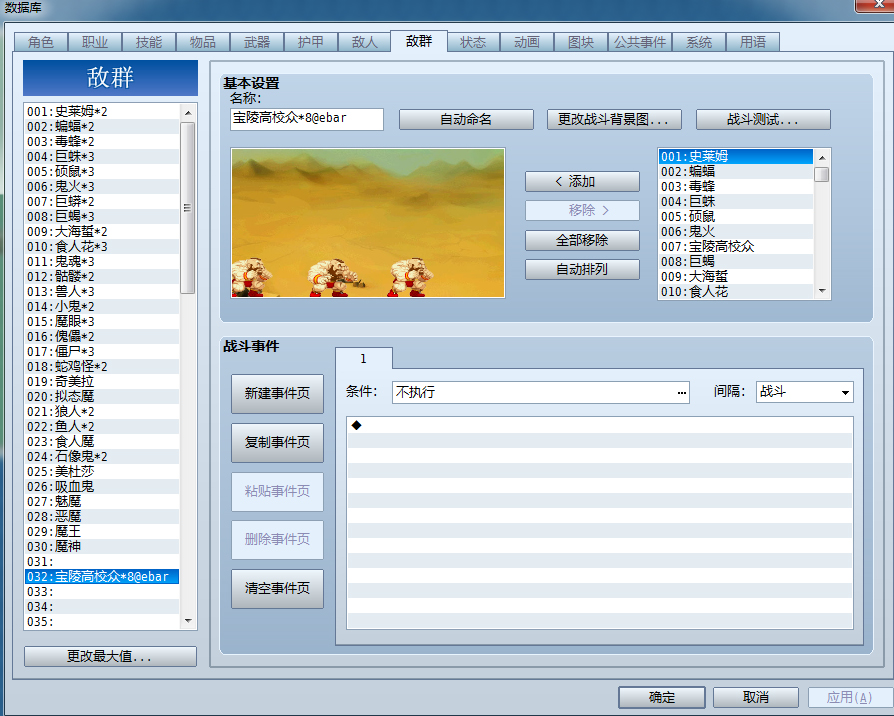Click 更改战斗背景图... button
Screen dimensions: 894x716
pyautogui.click(x=614, y=120)
